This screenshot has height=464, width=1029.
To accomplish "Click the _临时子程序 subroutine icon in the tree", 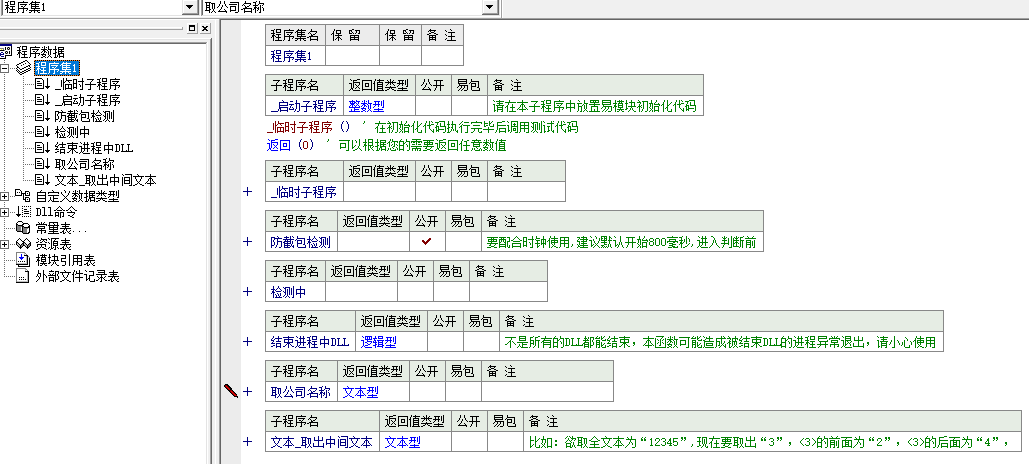I will (x=42, y=84).
